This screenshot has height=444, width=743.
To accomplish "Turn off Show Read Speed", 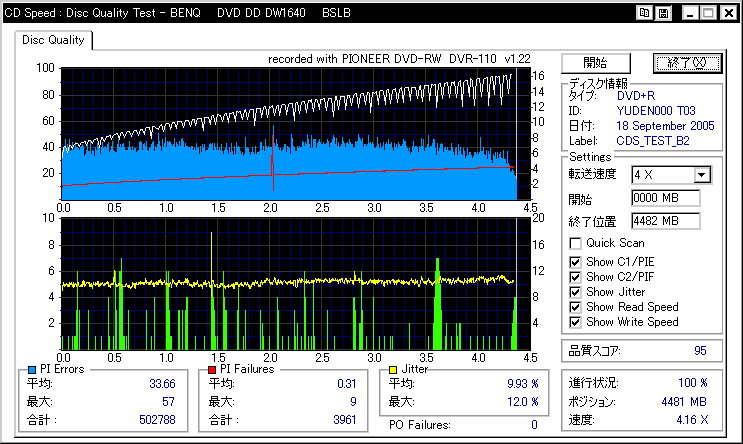I will tap(575, 307).
